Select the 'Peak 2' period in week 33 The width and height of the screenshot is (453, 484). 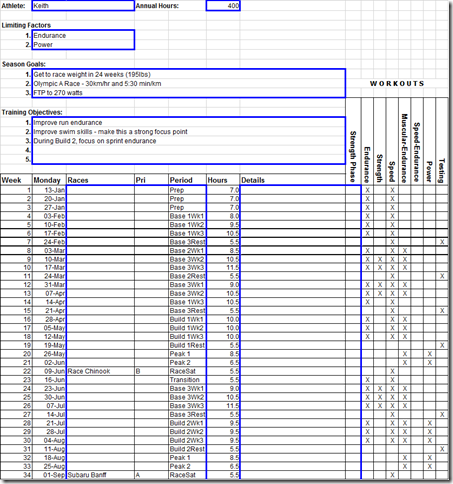pyautogui.click(x=187, y=466)
